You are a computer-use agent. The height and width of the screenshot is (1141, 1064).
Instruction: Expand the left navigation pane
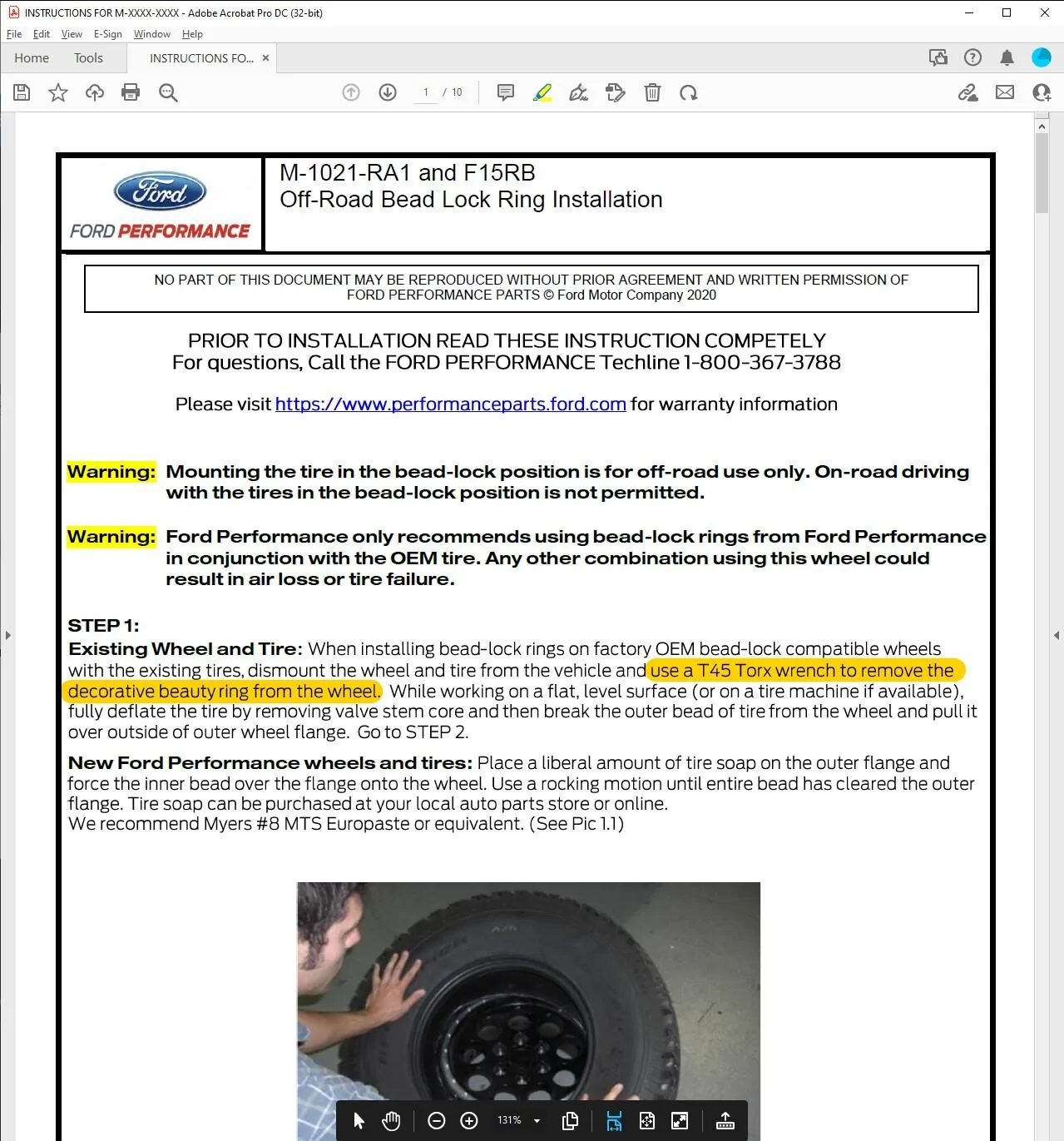(7, 635)
